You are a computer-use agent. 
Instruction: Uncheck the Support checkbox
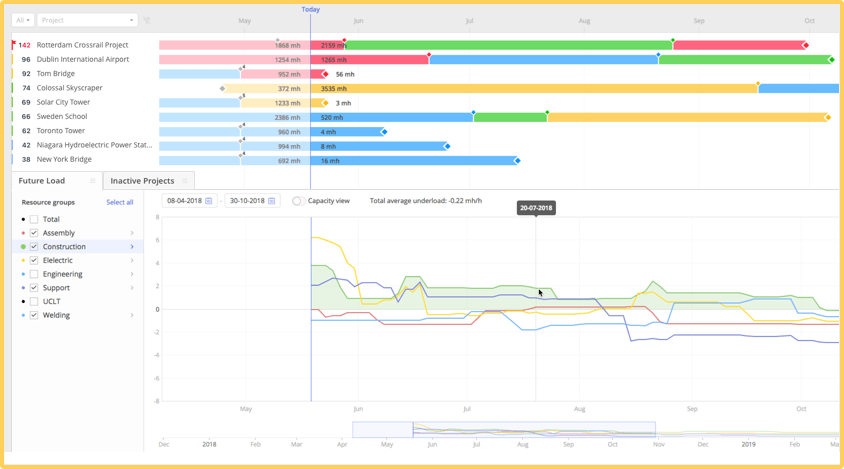34,288
